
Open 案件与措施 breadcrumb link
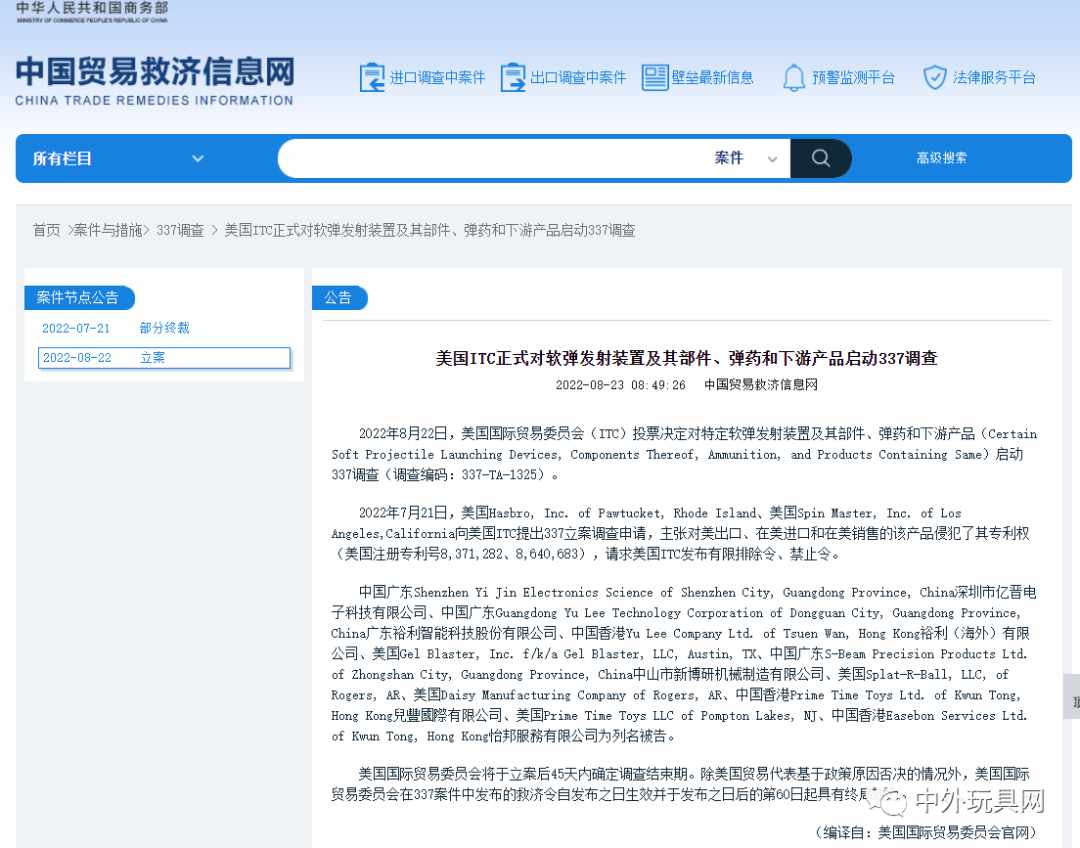(108, 230)
